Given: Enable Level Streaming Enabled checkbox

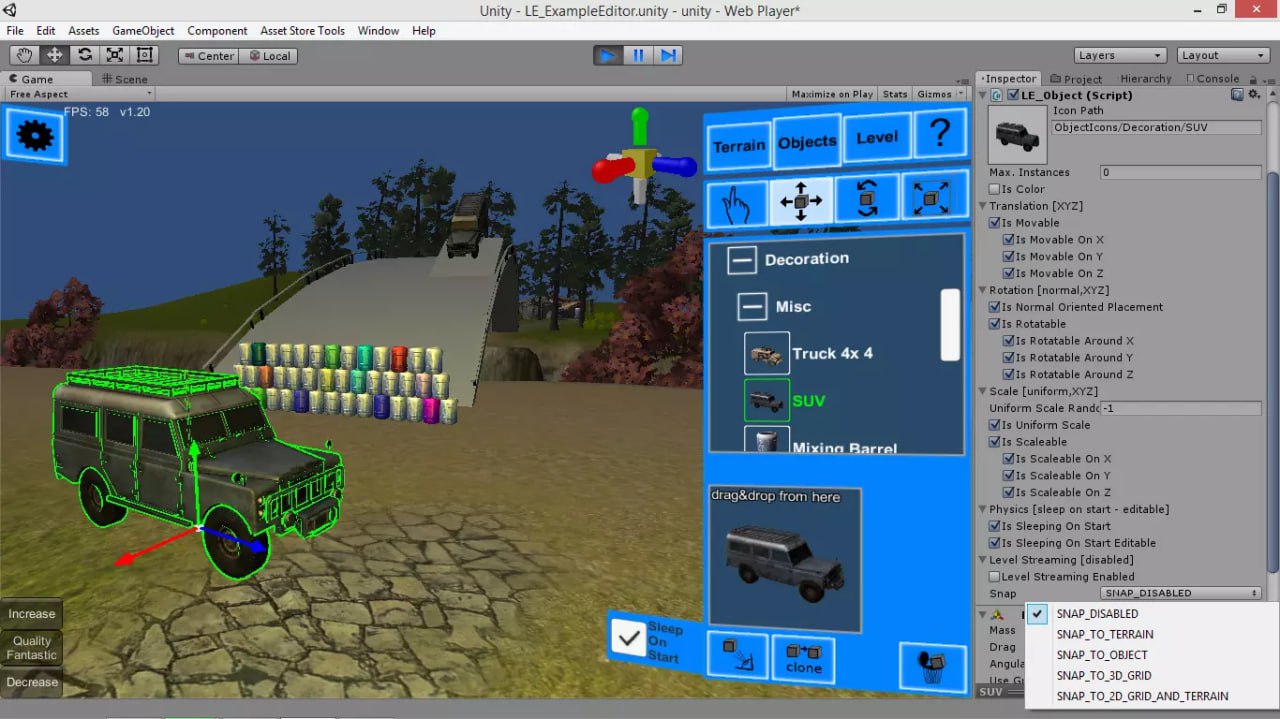Looking at the screenshot, I should [994, 577].
